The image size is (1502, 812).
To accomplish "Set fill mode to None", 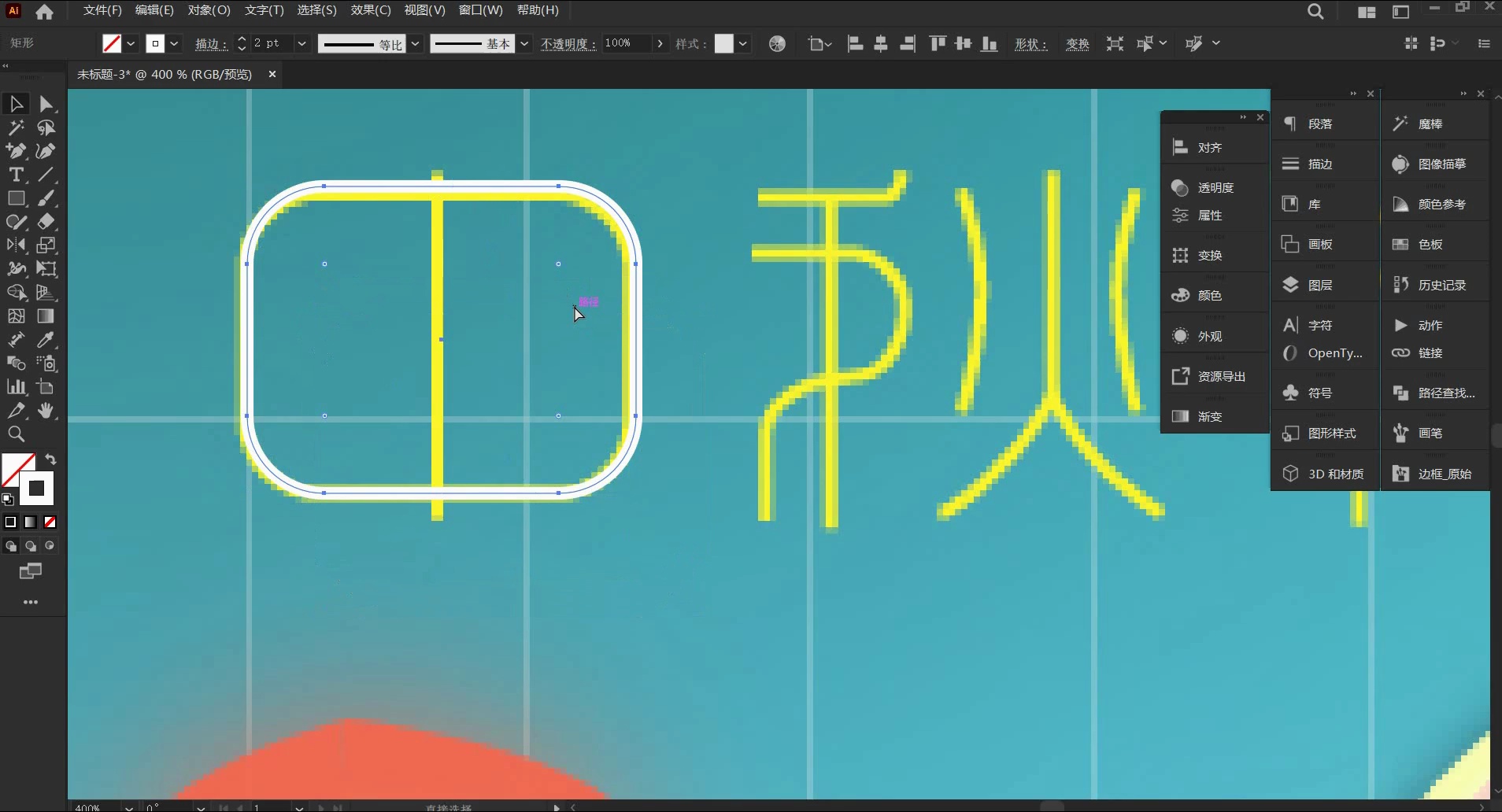I will pos(50,522).
